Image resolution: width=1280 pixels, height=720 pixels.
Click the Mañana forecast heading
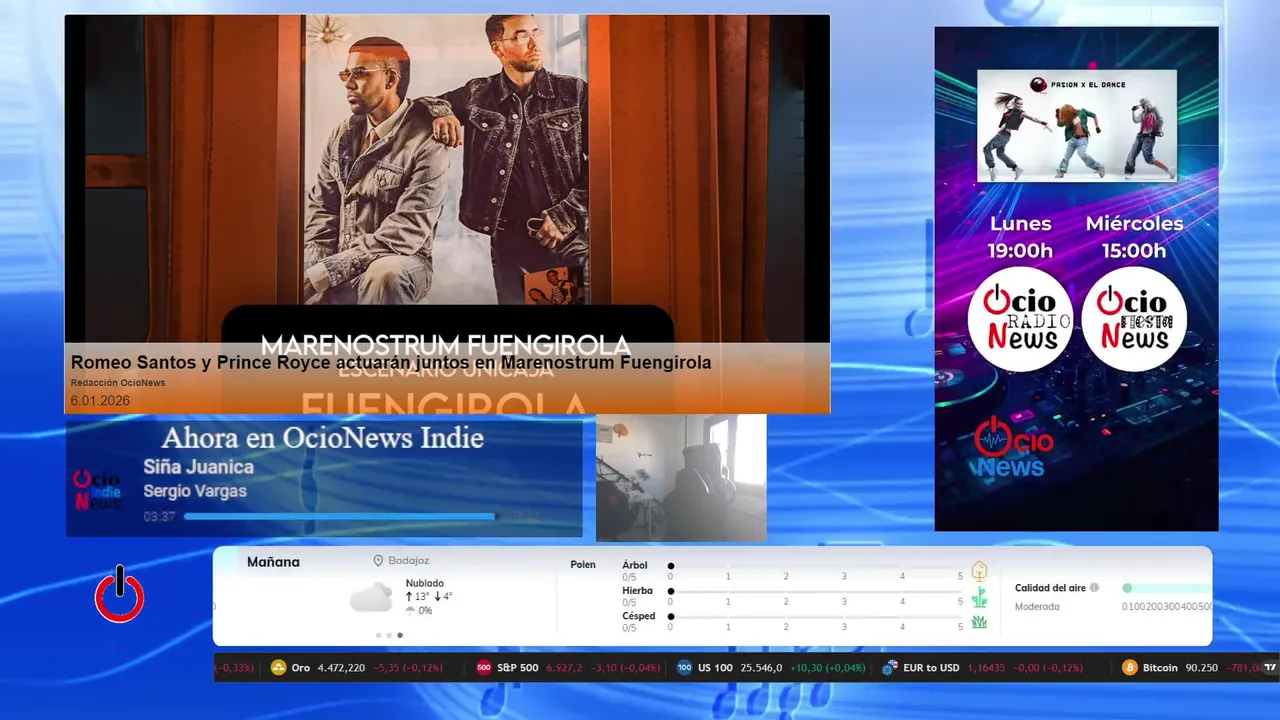(x=273, y=562)
